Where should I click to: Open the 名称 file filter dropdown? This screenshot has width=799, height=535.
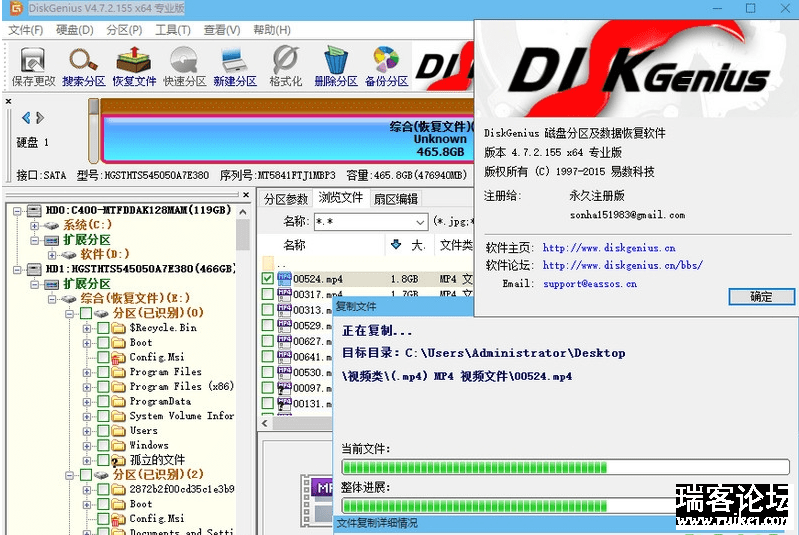420,222
